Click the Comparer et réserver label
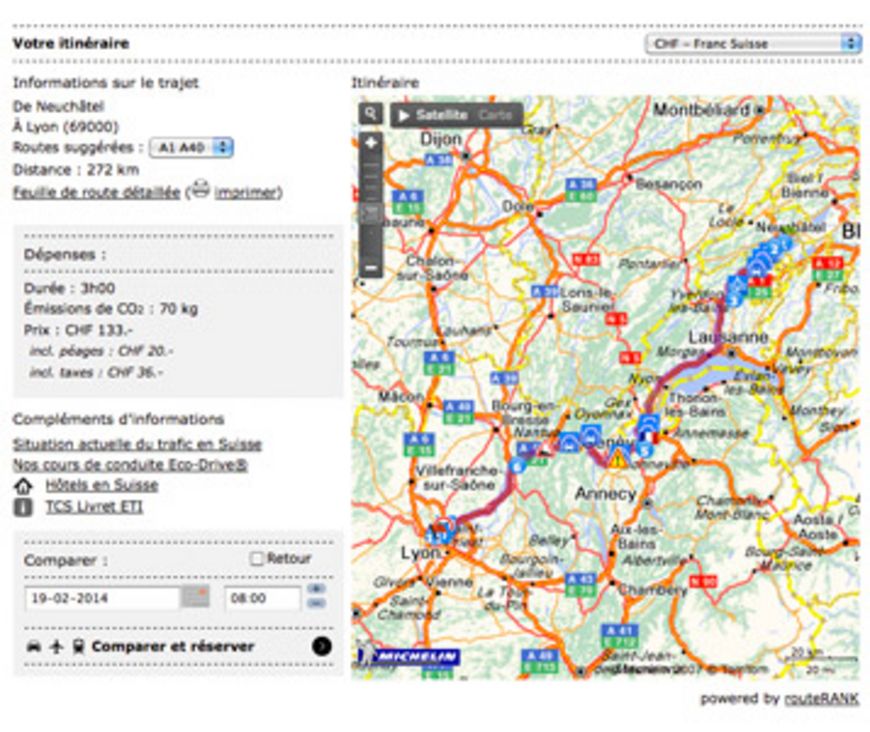 (x=173, y=647)
